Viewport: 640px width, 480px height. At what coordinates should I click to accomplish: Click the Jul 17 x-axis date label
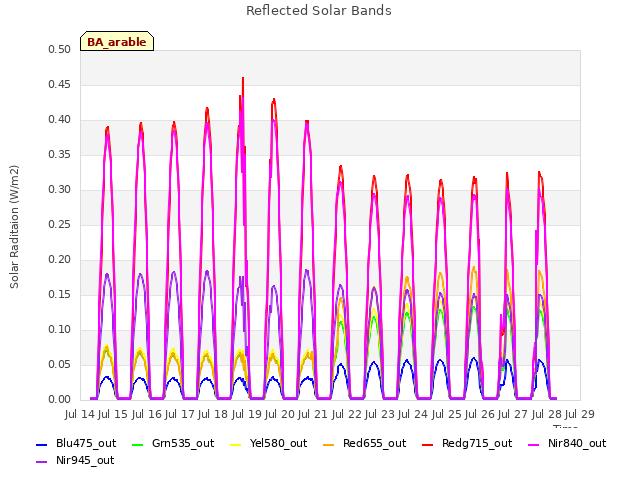pyautogui.click(x=180, y=415)
